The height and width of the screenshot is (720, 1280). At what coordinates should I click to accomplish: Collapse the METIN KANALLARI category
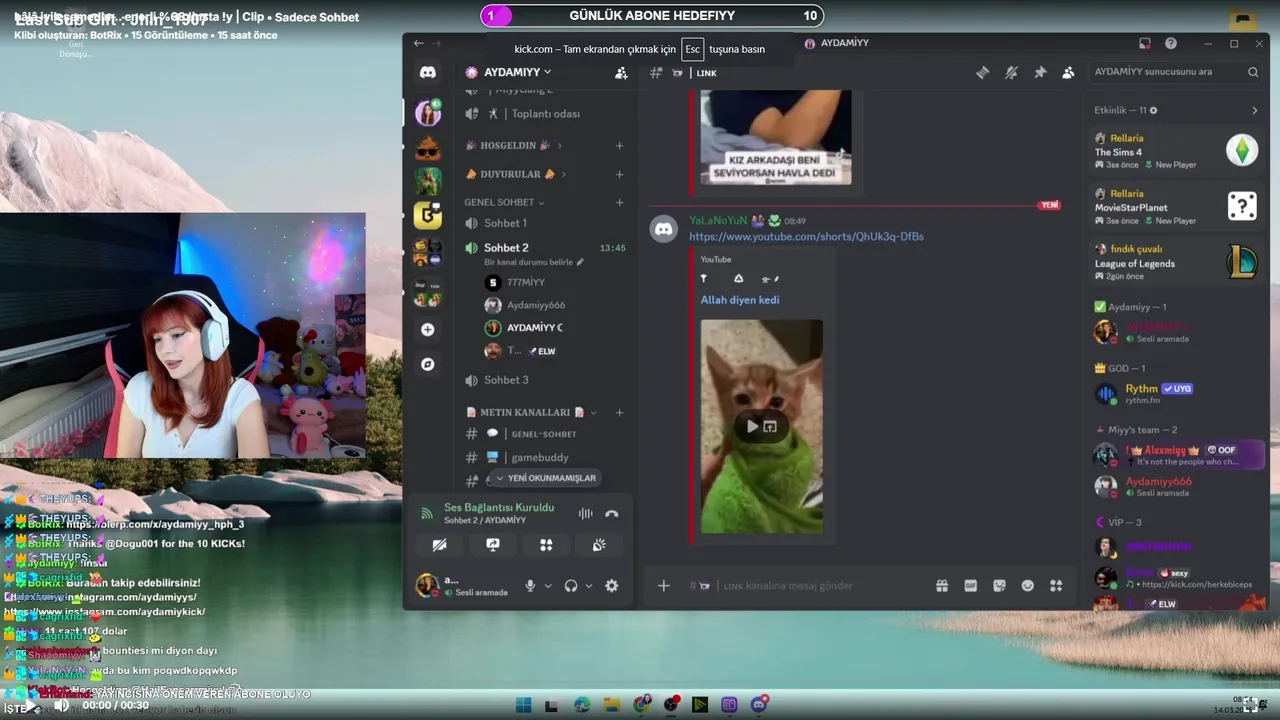tap(531, 412)
